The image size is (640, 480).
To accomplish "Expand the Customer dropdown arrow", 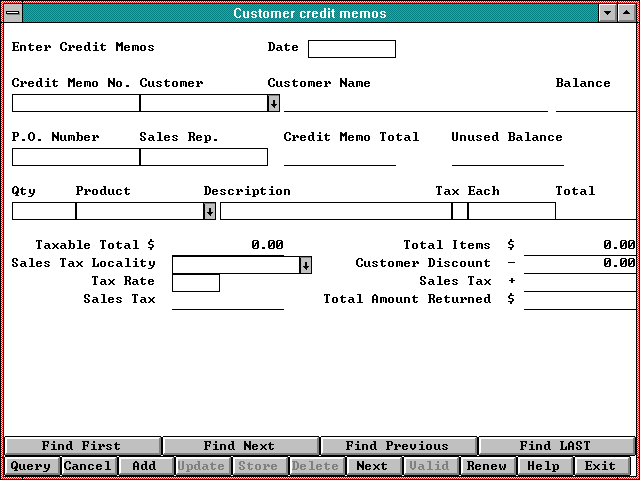I will (273, 103).
